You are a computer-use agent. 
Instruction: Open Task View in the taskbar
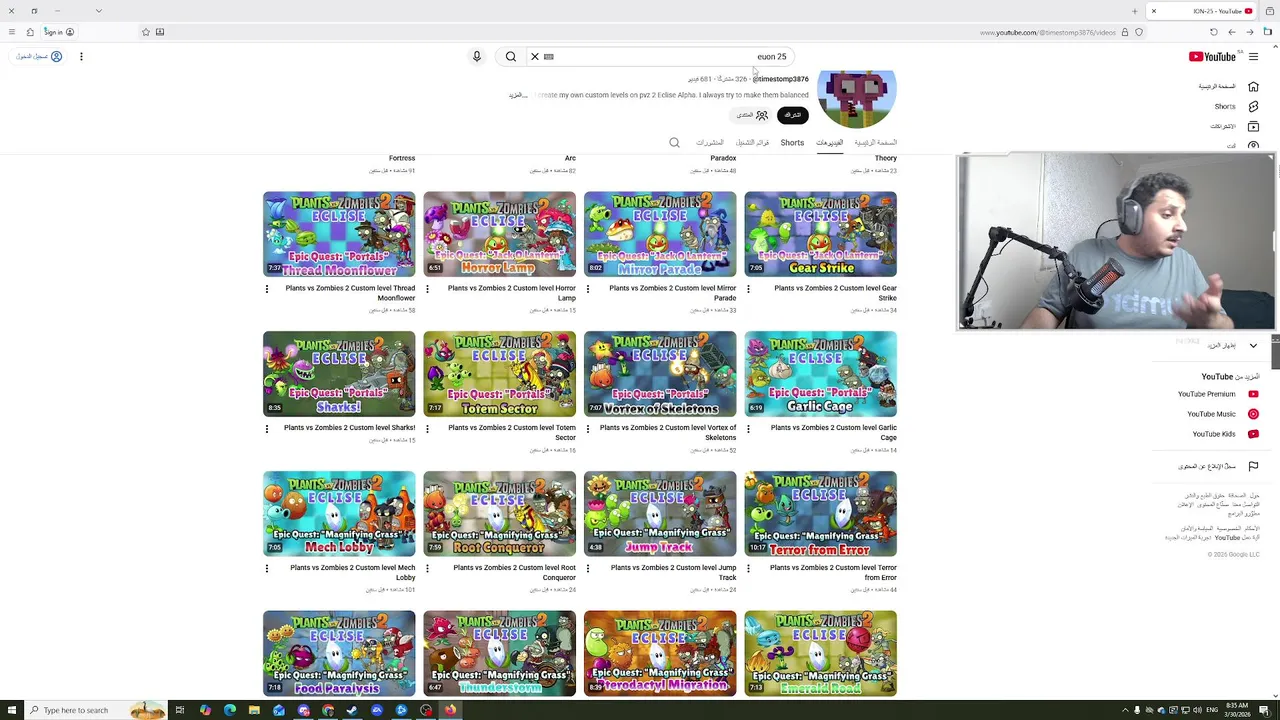[180, 710]
